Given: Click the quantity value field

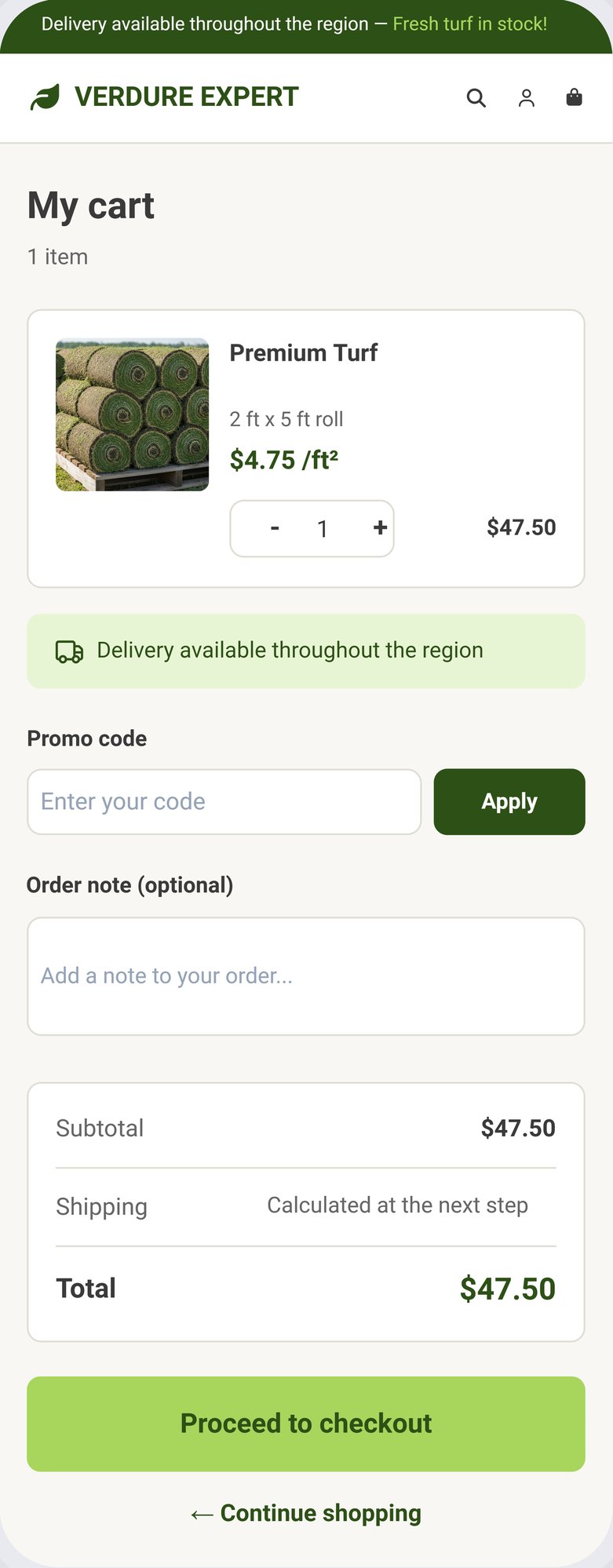Looking at the screenshot, I should click(322, 529).
